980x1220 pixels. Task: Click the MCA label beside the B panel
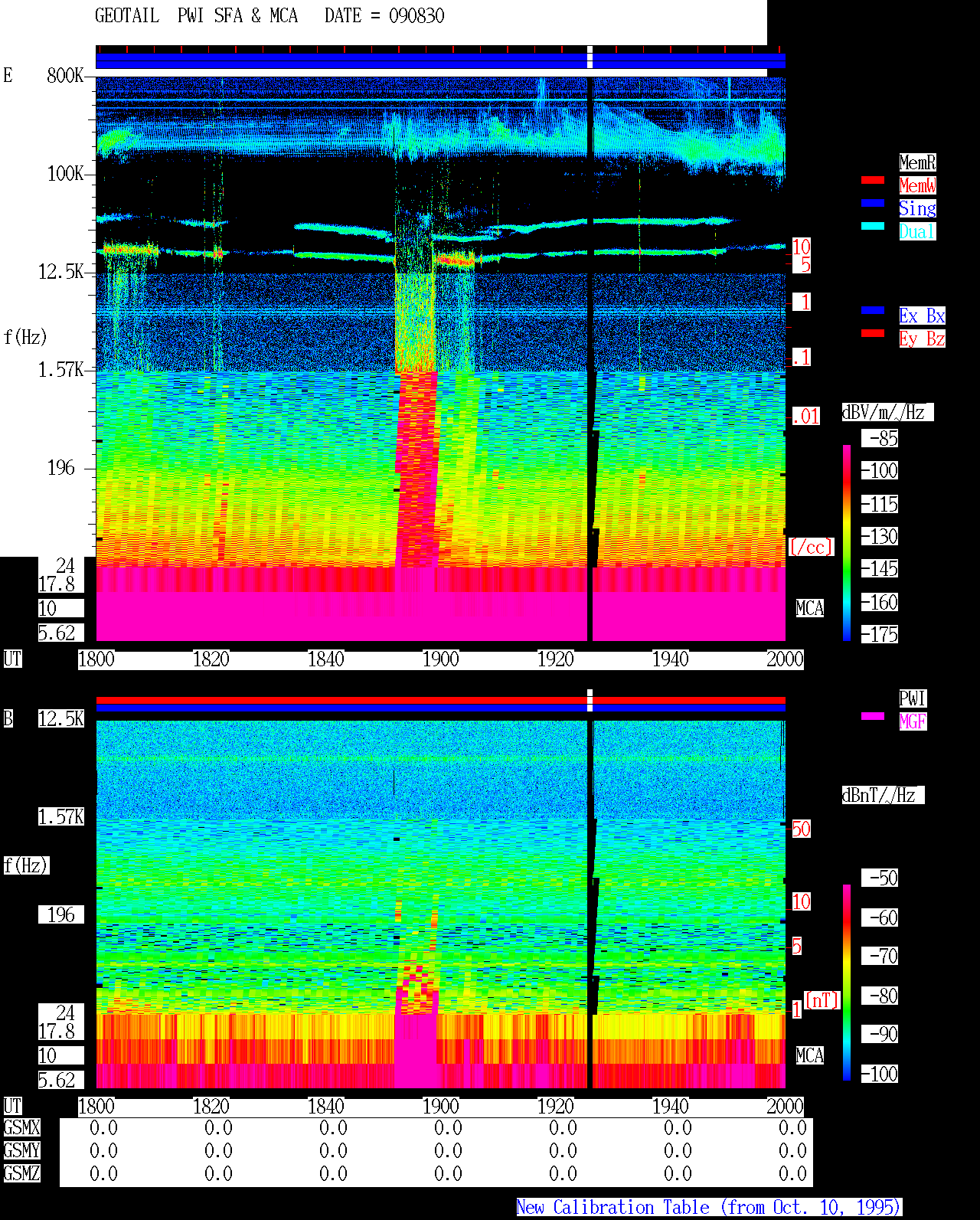coord(810,1055)
